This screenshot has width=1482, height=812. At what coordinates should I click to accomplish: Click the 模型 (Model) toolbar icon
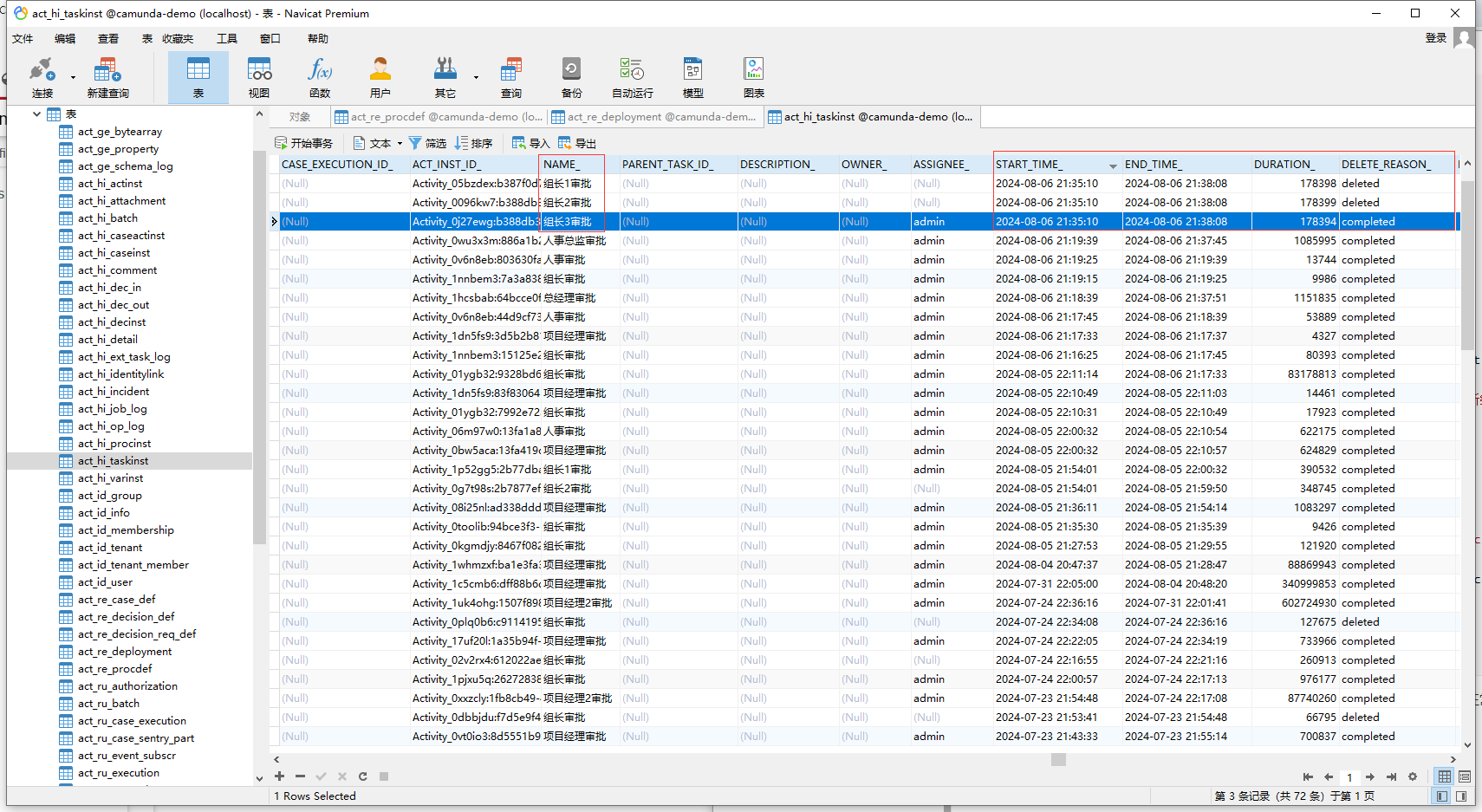click(x=693, y=77)
